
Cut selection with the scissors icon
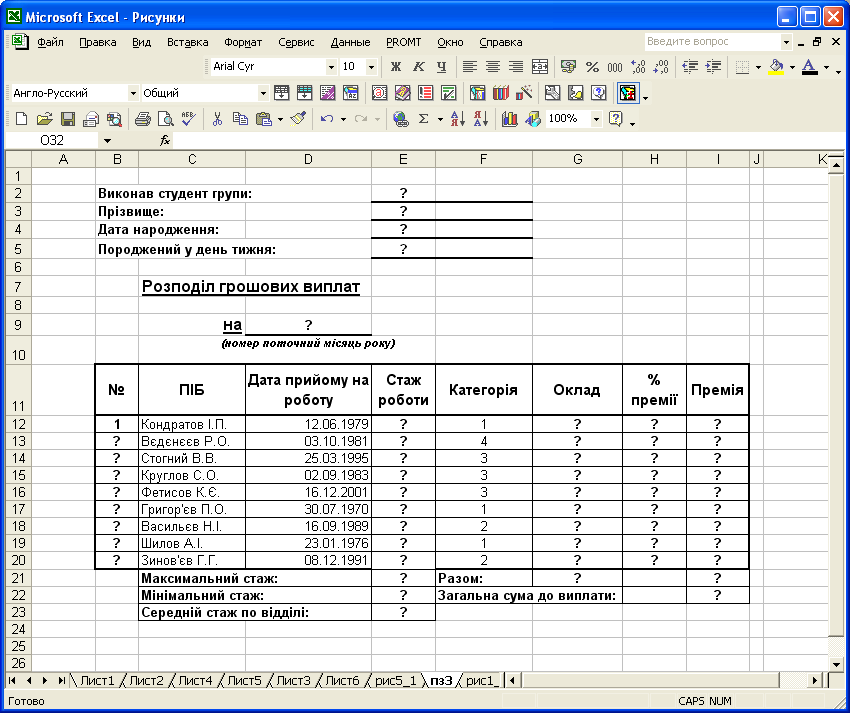click(217, 119)
